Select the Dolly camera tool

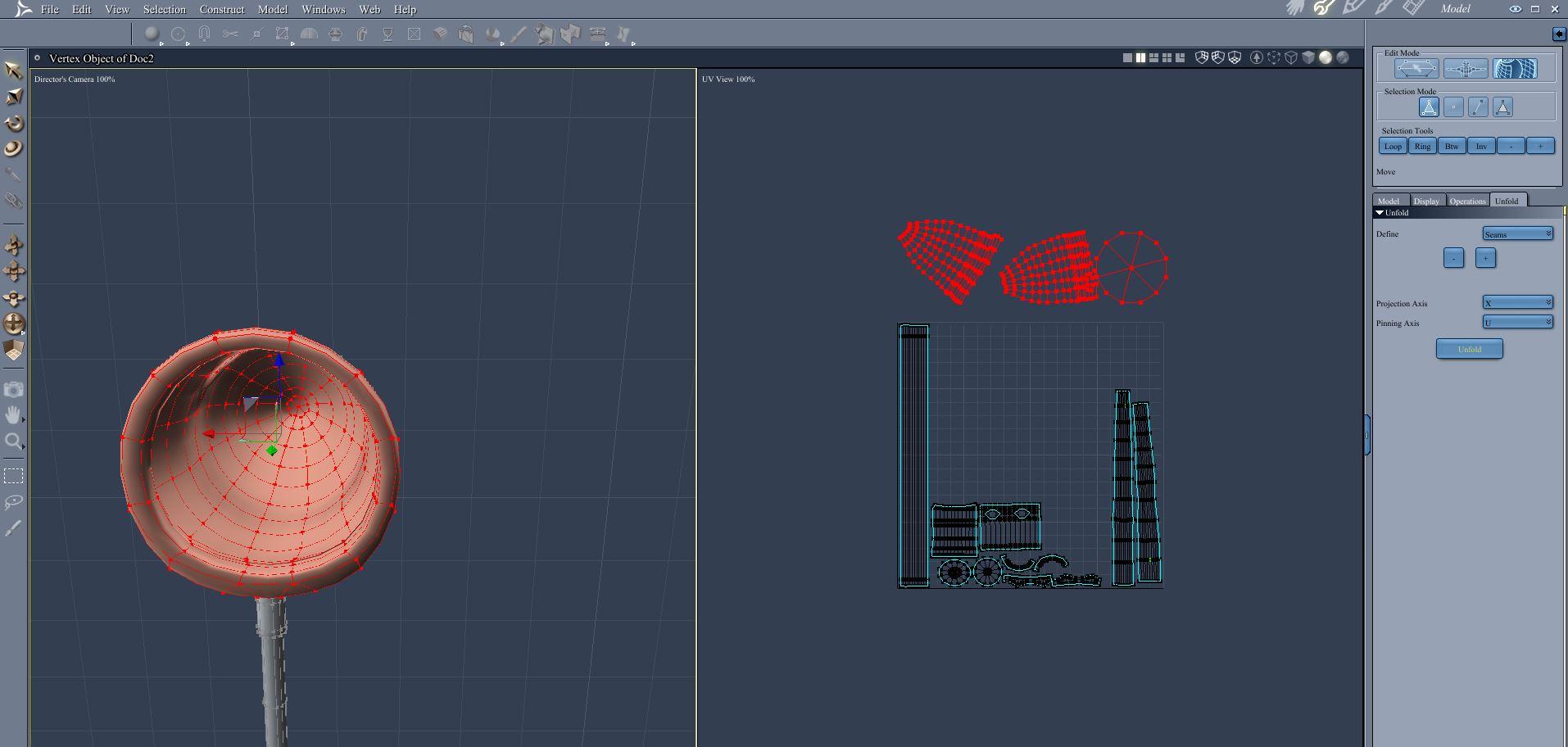click(x=14, y=245)
